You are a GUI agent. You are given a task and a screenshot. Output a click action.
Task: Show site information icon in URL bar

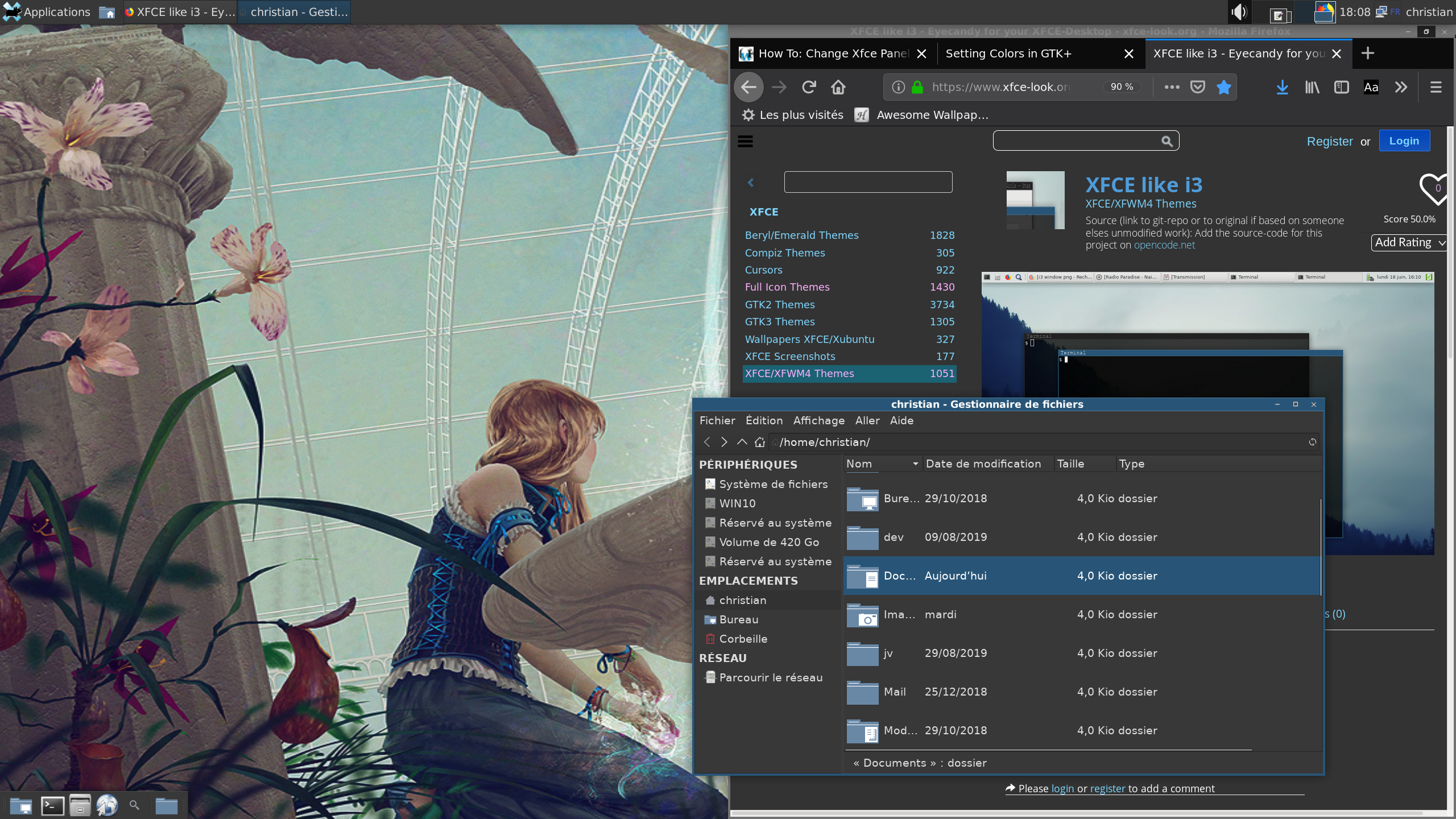click(x=898, y=87)
